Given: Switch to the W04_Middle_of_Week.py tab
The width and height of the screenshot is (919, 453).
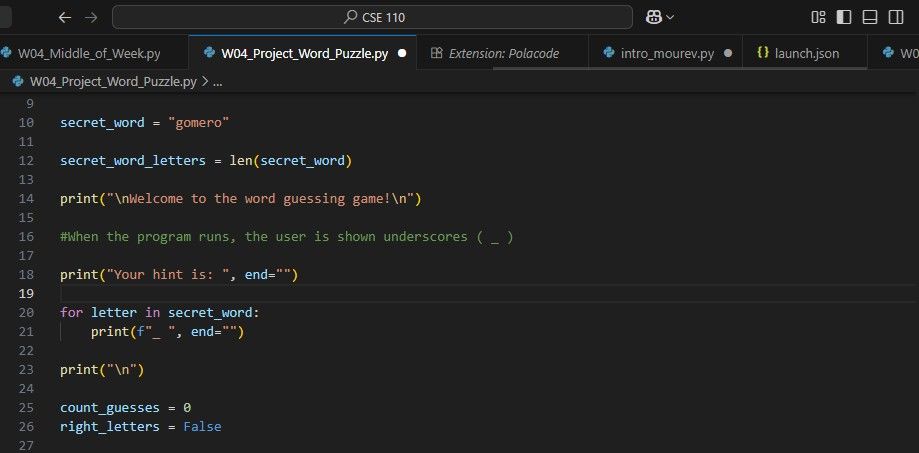Looking at the screenshot, I should pos(88,53).
